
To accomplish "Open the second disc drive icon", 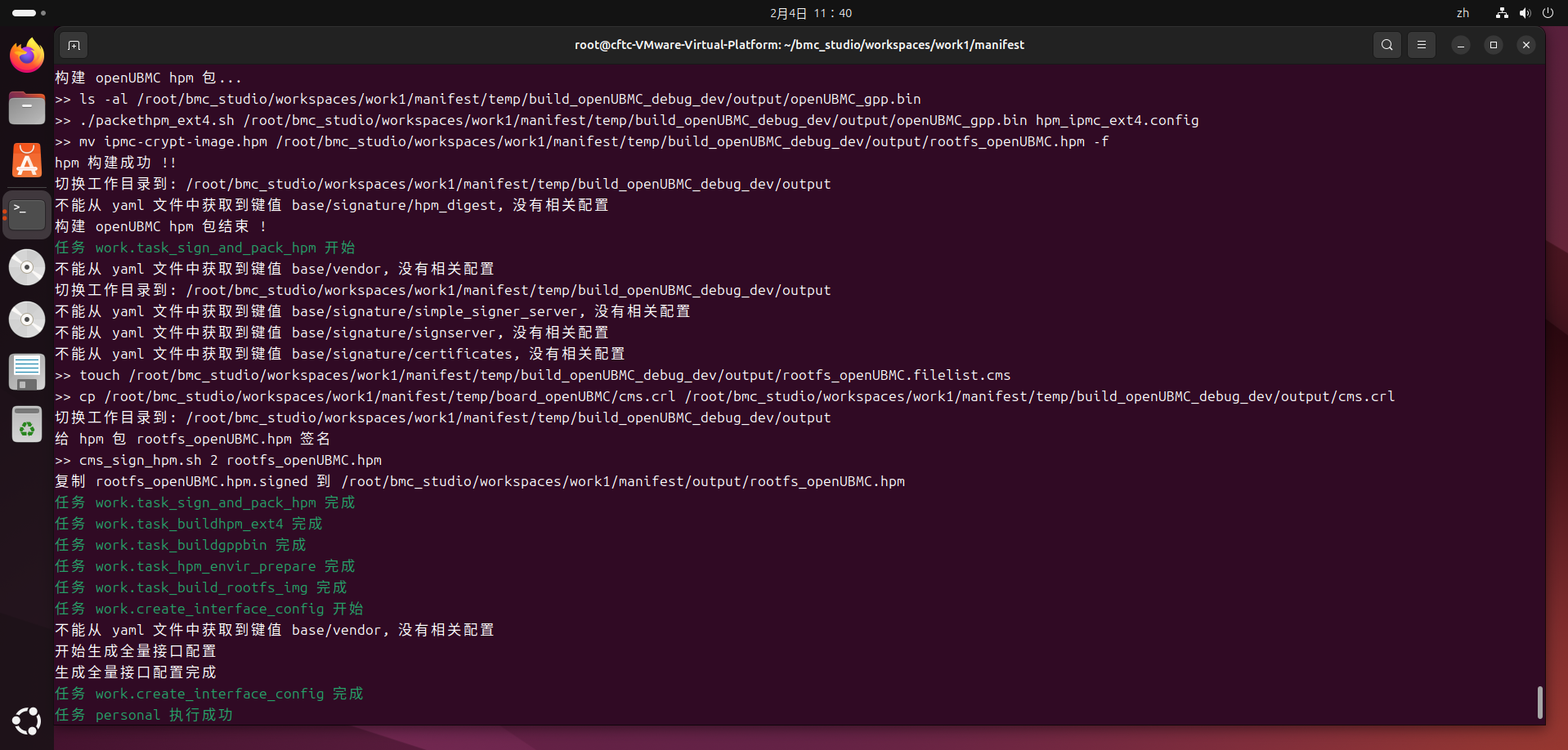I will [27, 319].
